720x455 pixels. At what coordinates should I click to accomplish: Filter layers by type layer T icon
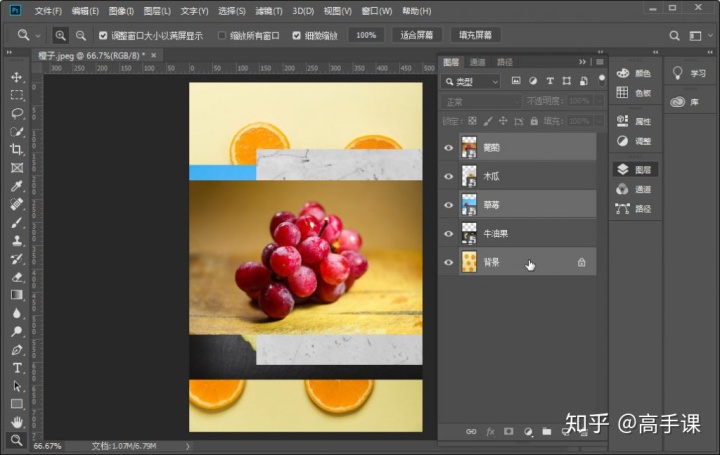550,81
